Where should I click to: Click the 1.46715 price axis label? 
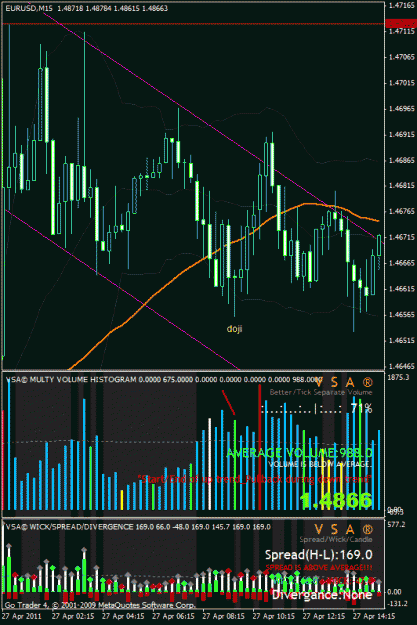(x=401, y=237)
